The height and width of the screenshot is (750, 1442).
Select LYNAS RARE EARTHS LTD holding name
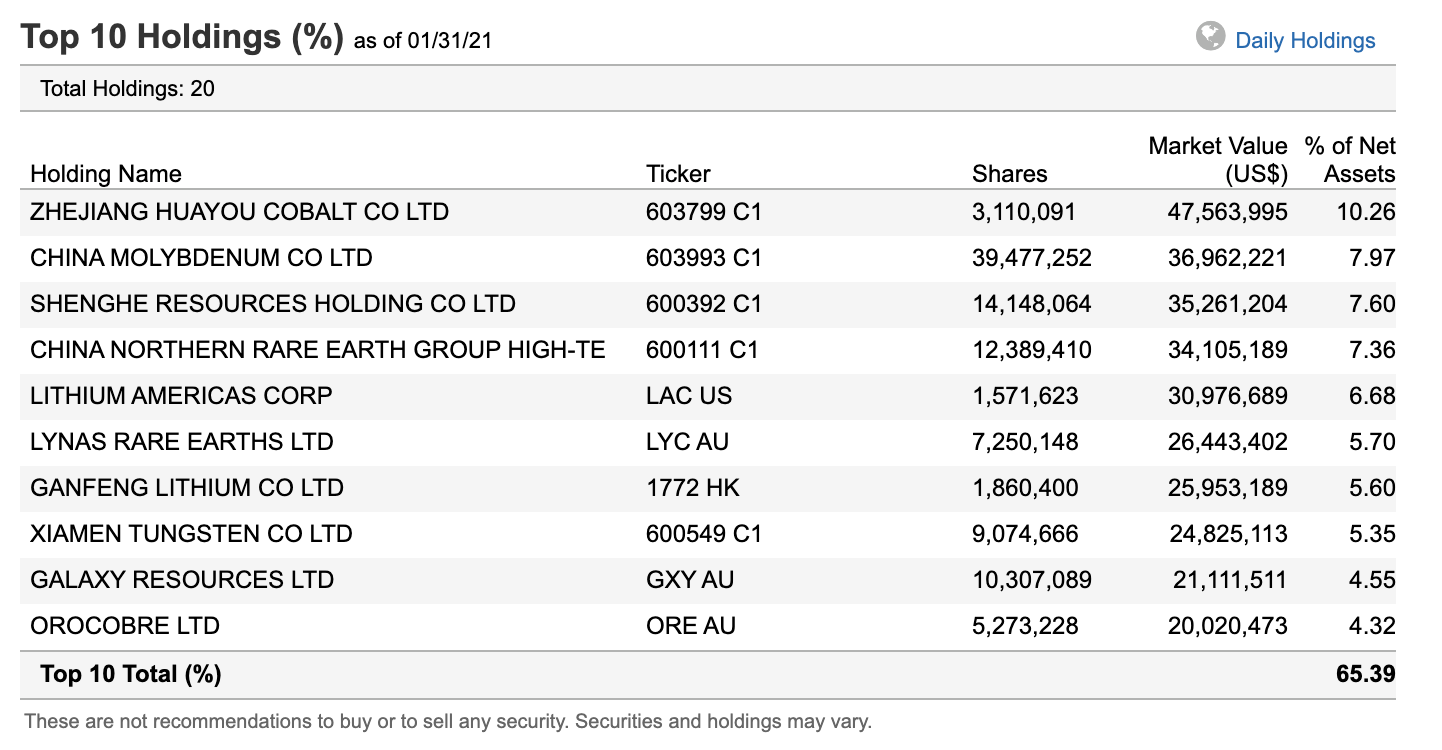click(x=182, y=442)
